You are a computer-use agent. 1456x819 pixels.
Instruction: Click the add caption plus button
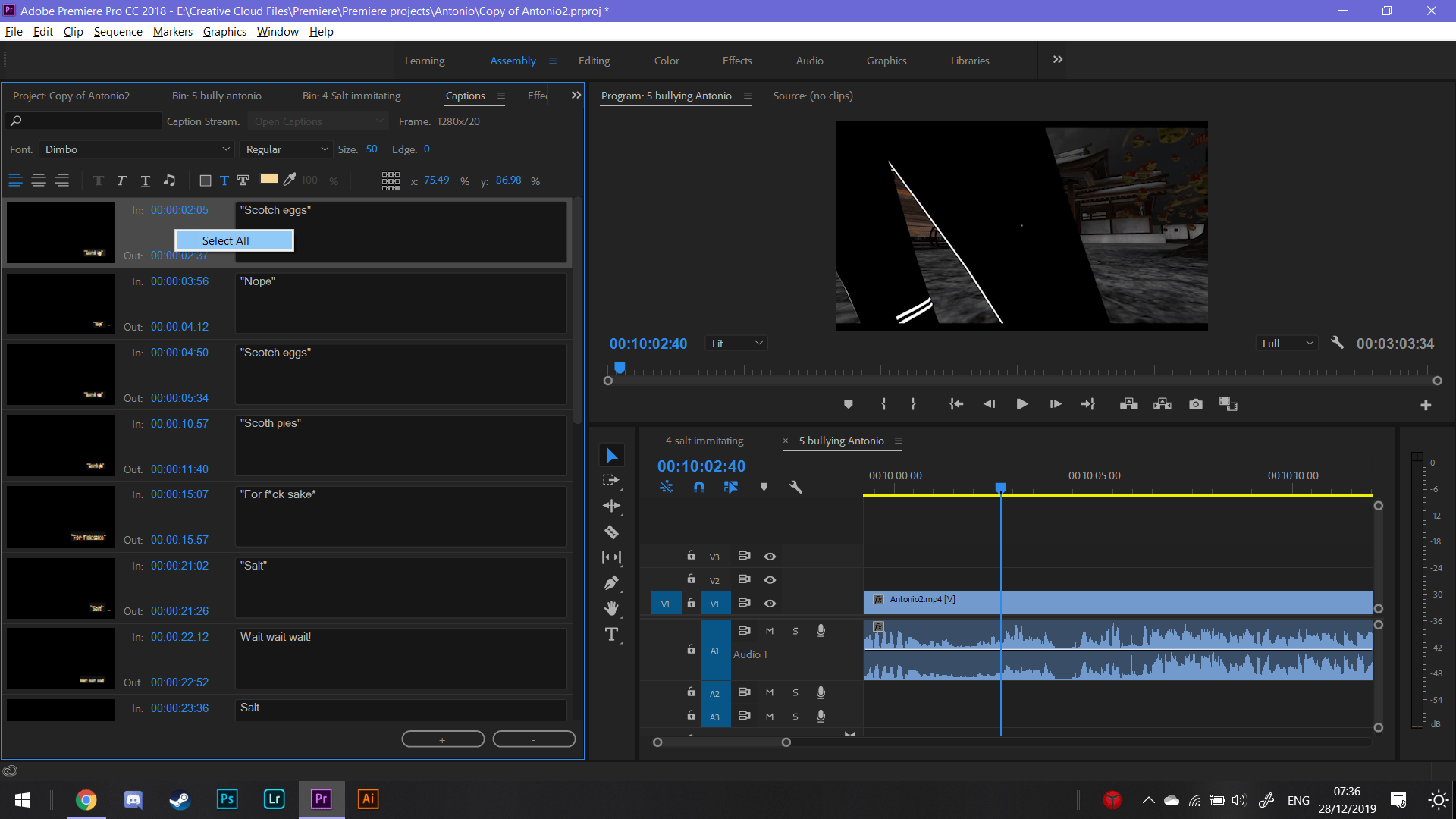tap(443, 739)
